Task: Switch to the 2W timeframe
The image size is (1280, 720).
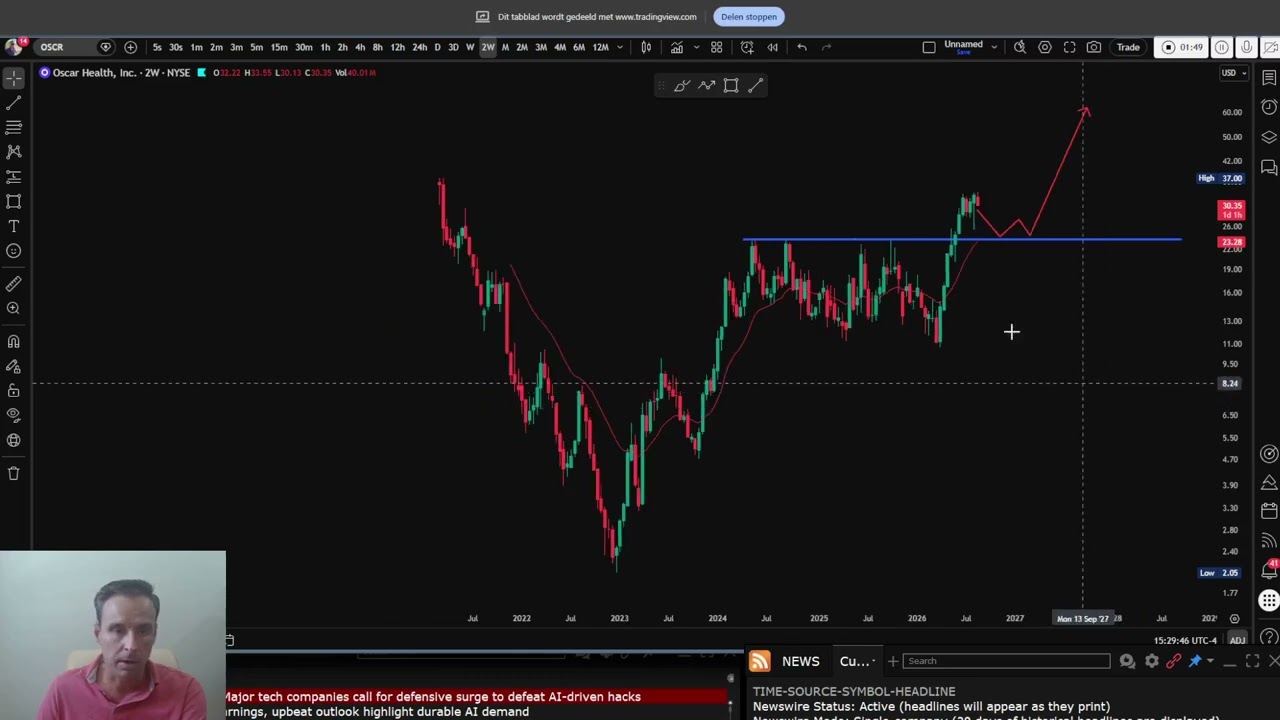Action: pos(488,47)
